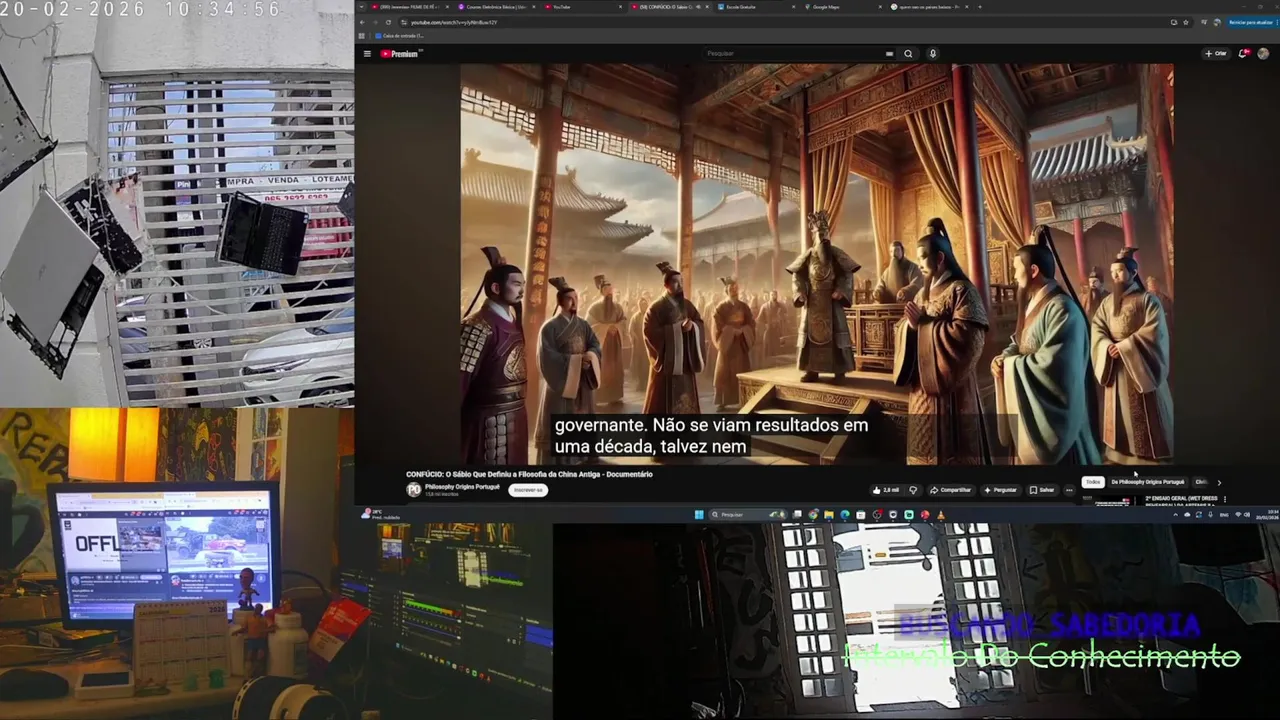Click the taskbar search box 'Pesquisar'
Screen dimensions: 1280x720
[747, 515]
